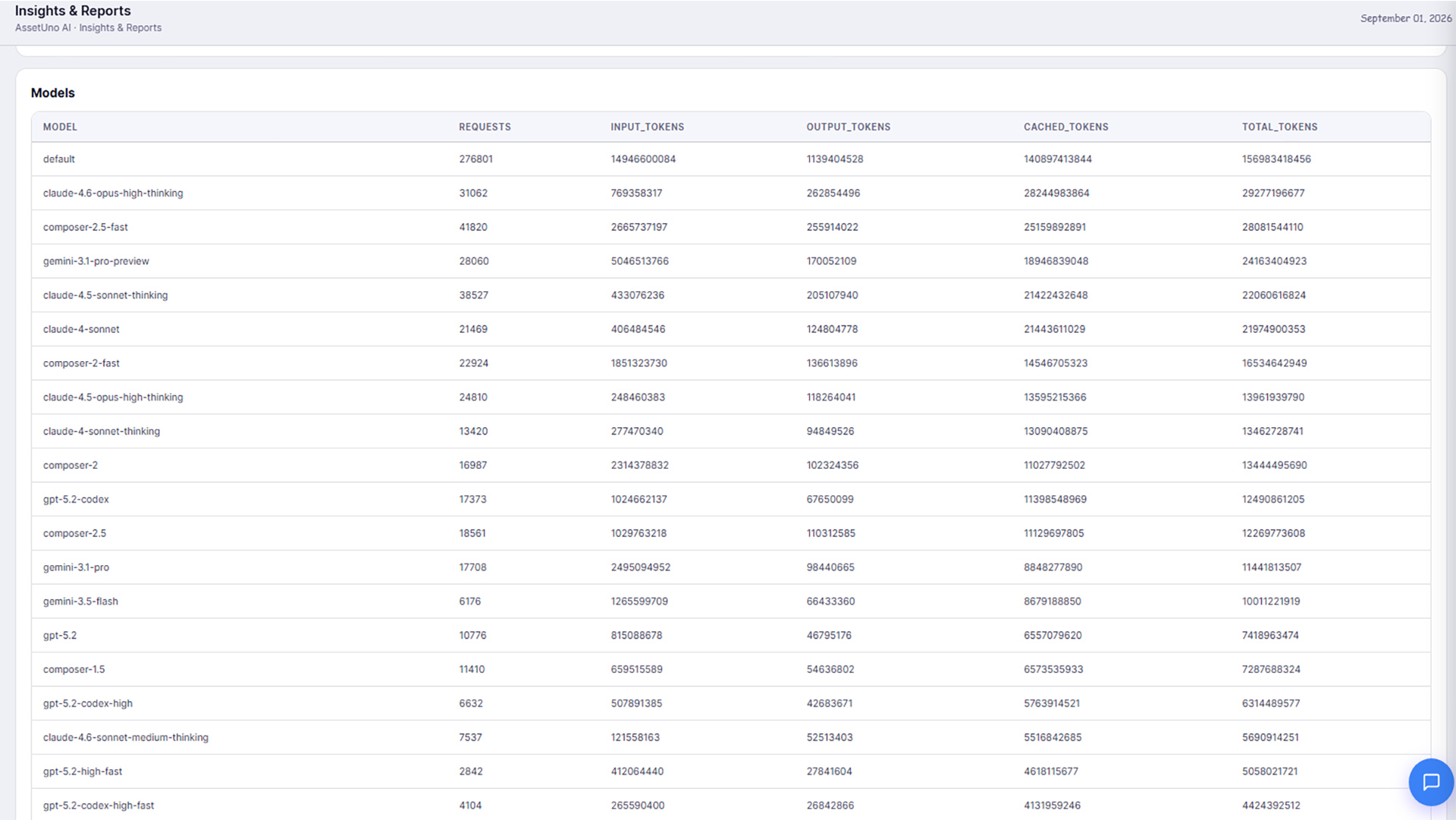1456x820 pixels.
Task: Click input tokens value 507891385
Action: (x=636, y=704)
